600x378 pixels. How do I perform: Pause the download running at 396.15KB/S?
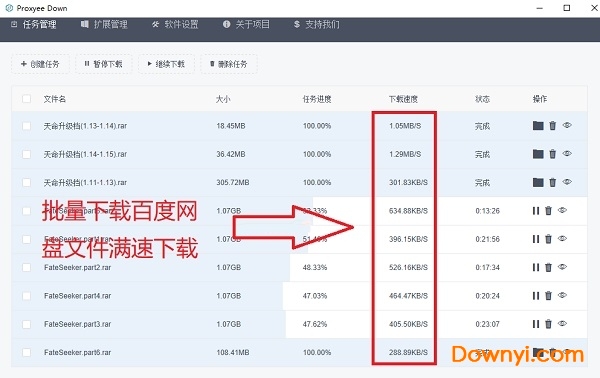point(536,239)
